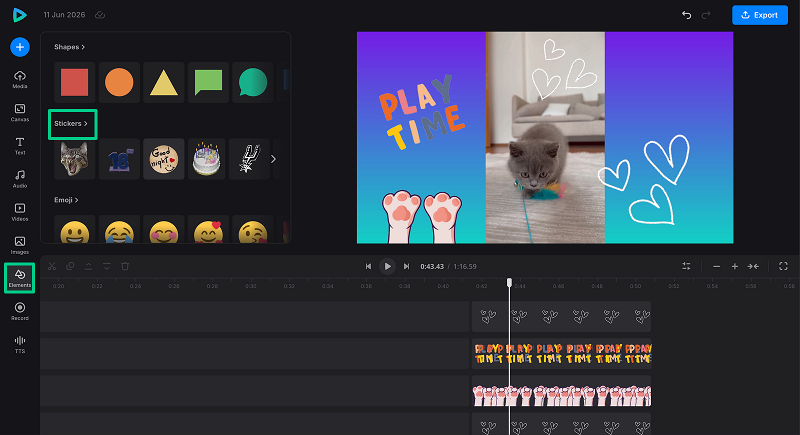Select the large hearts sticker on right
This screenshot has width=800, height=435.
[644, 180]
